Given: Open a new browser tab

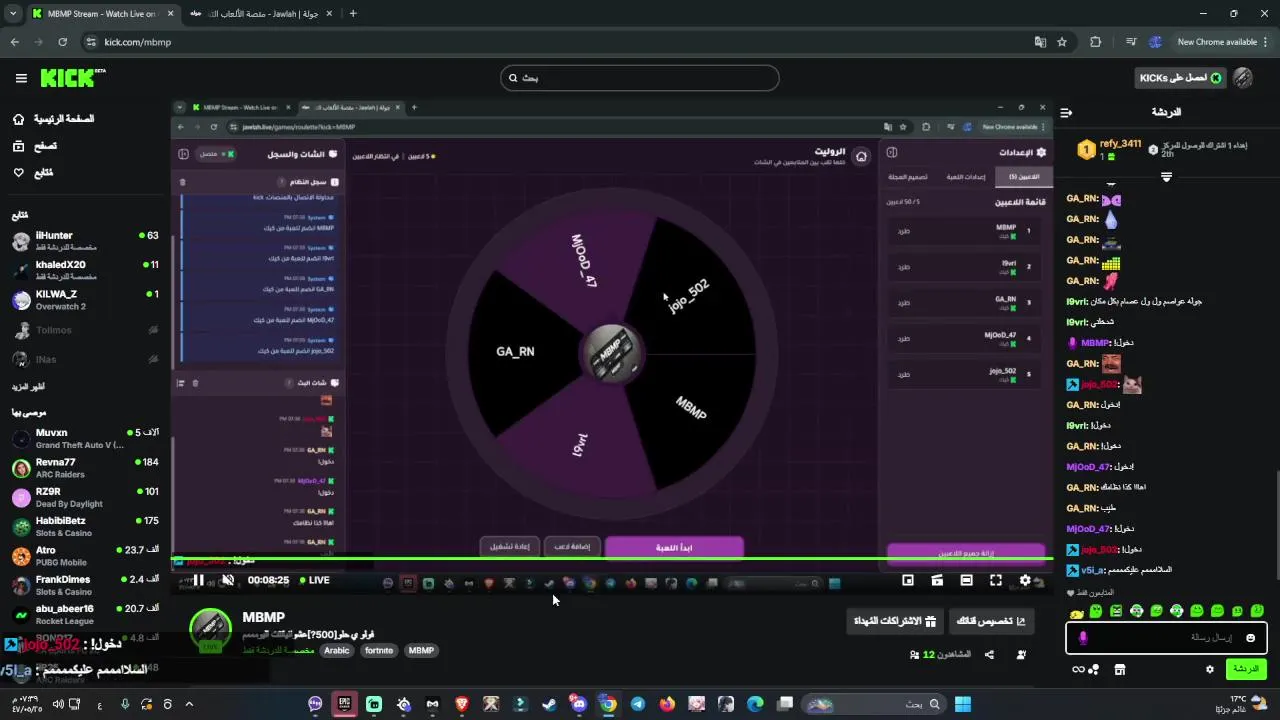Looking at the screenshot, I should (x=353, y=14).
